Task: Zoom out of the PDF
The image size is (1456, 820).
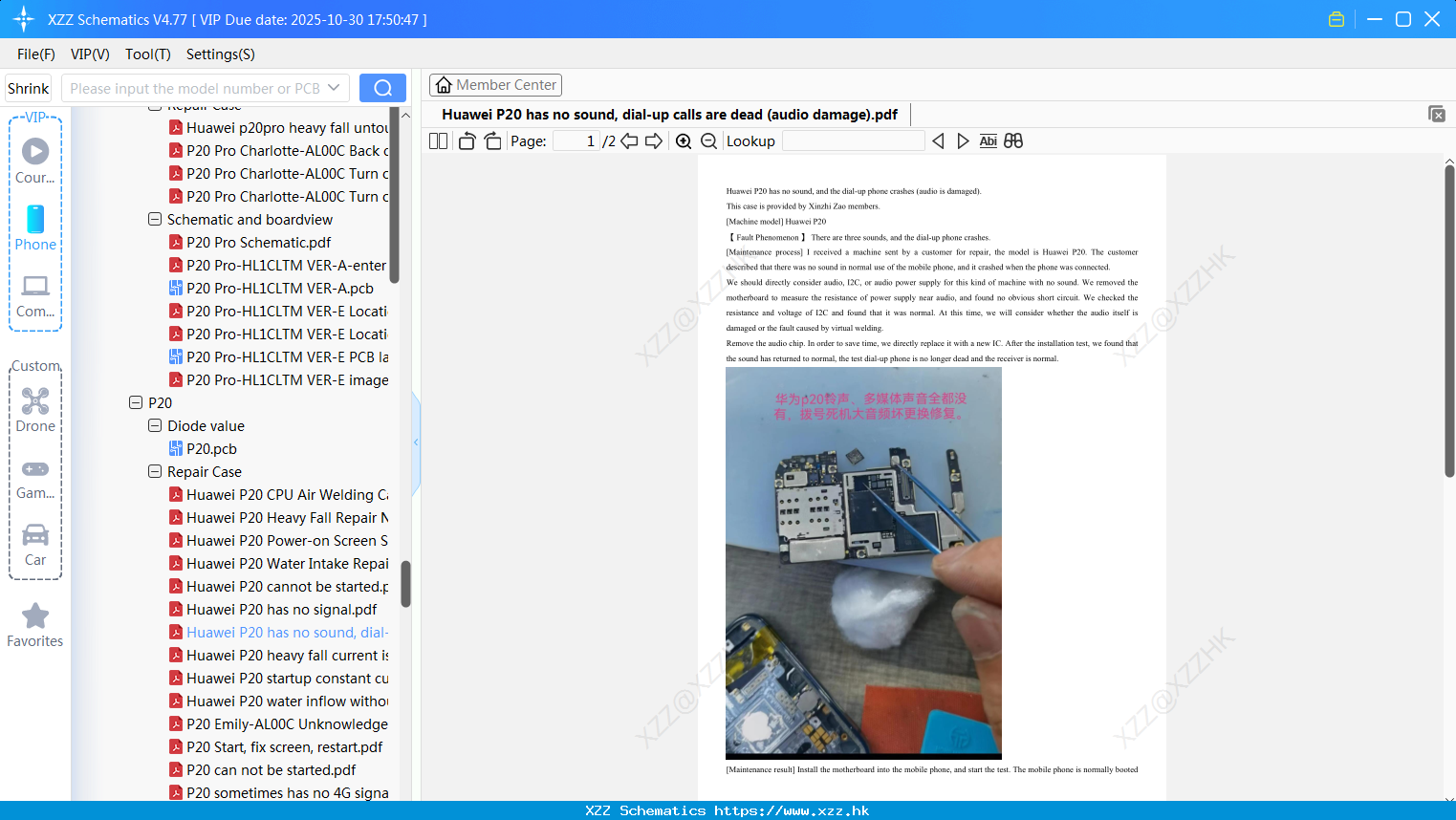Action: (709, 141)
